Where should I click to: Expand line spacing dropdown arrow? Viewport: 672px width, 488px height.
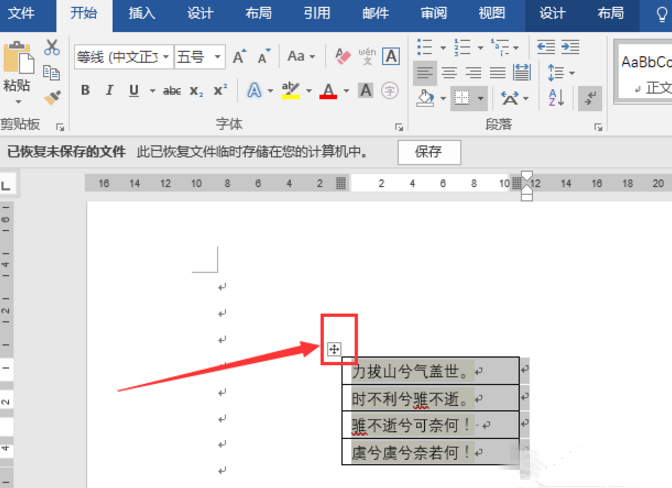click(x=572, y=73)
